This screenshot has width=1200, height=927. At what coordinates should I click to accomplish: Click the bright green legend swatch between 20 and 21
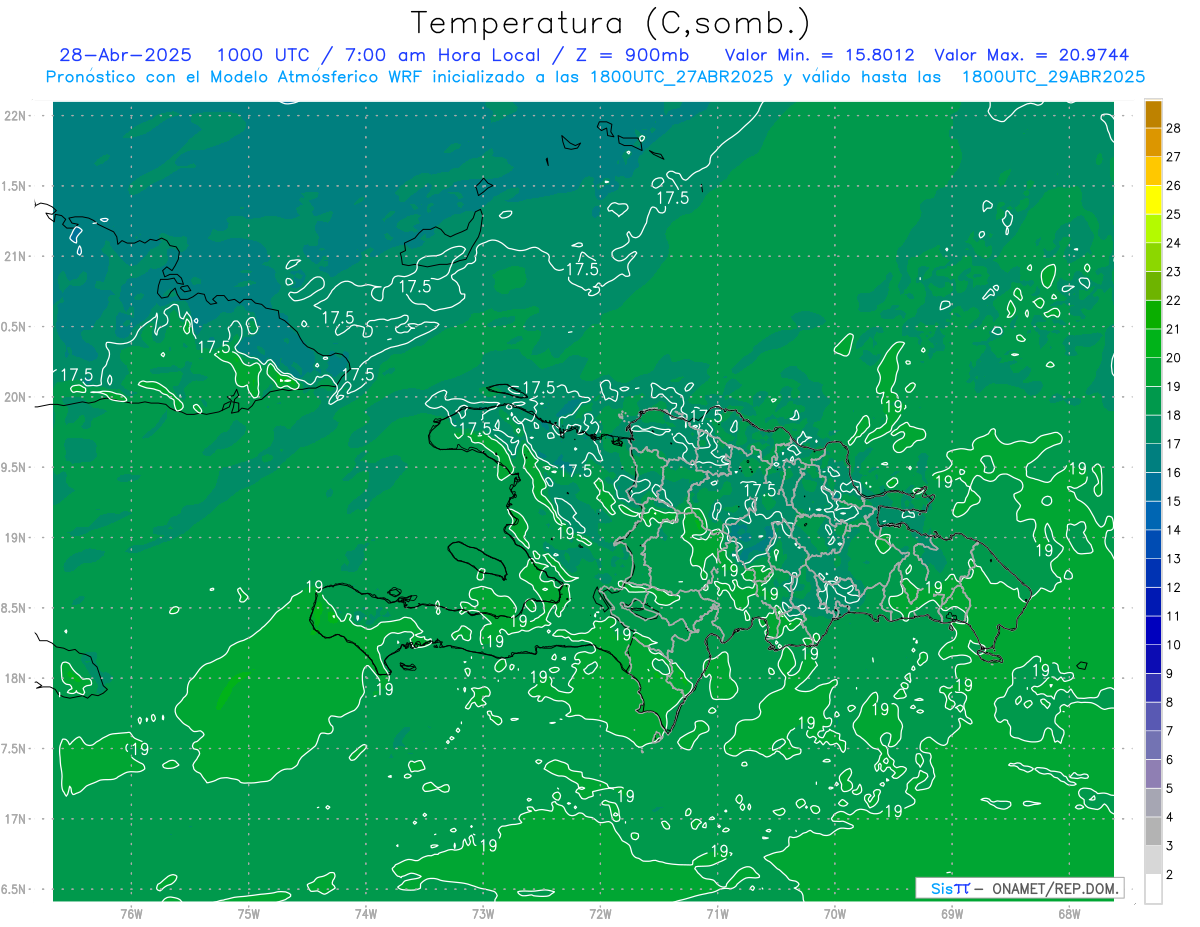[1153, 343]
